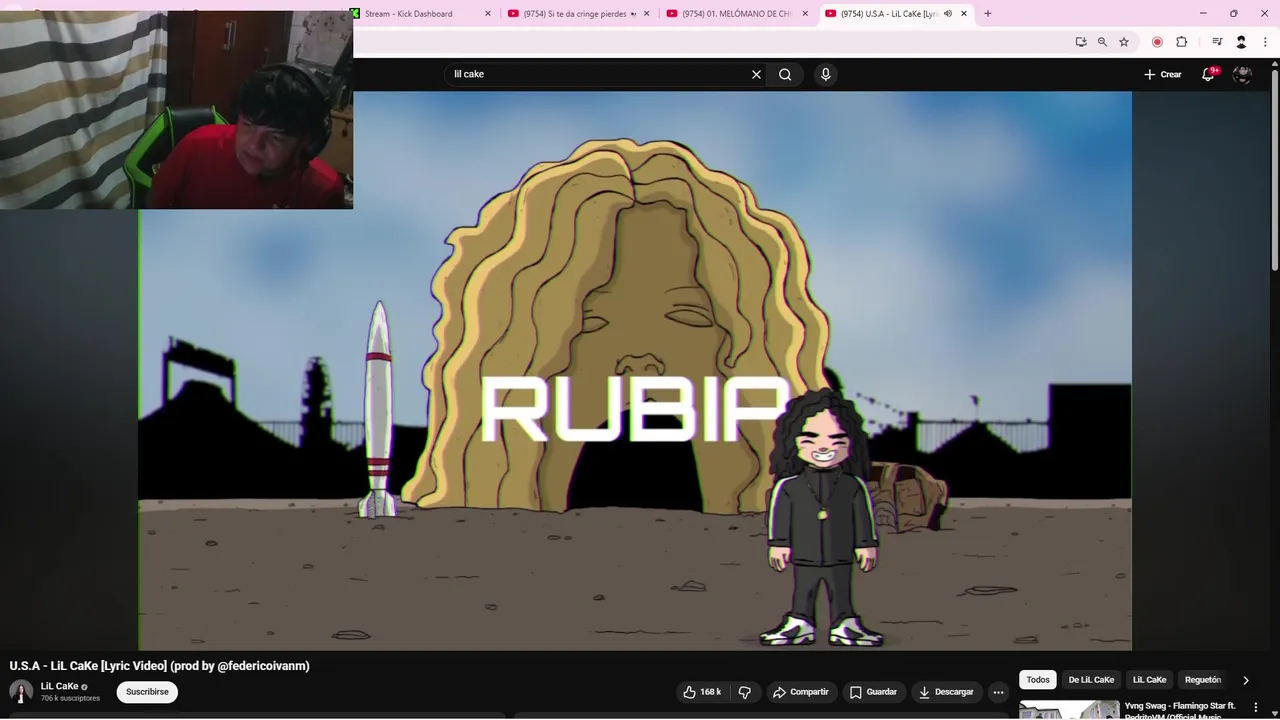This screenshot has height=720, width=1280.
Task: Open Yvng Swag Flamingo Star video thumbnail
Action: pyautogui.click(x=1069, y=710)
